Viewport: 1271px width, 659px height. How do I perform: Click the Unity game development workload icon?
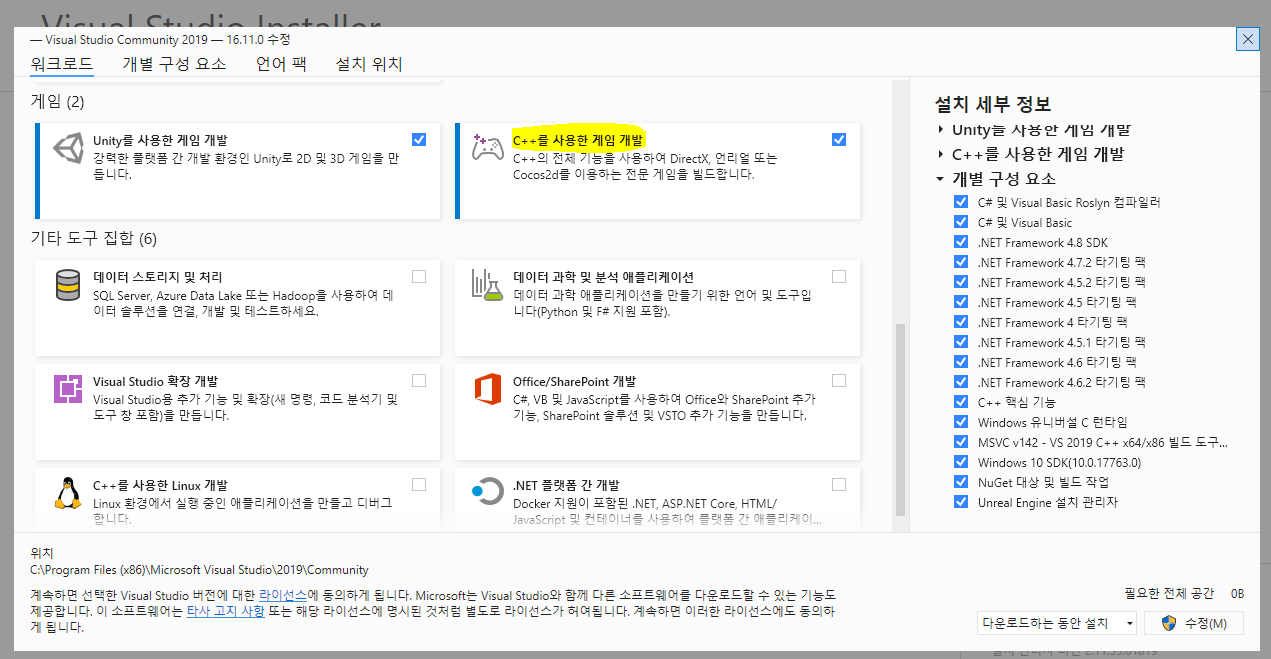tap(69, 149)
